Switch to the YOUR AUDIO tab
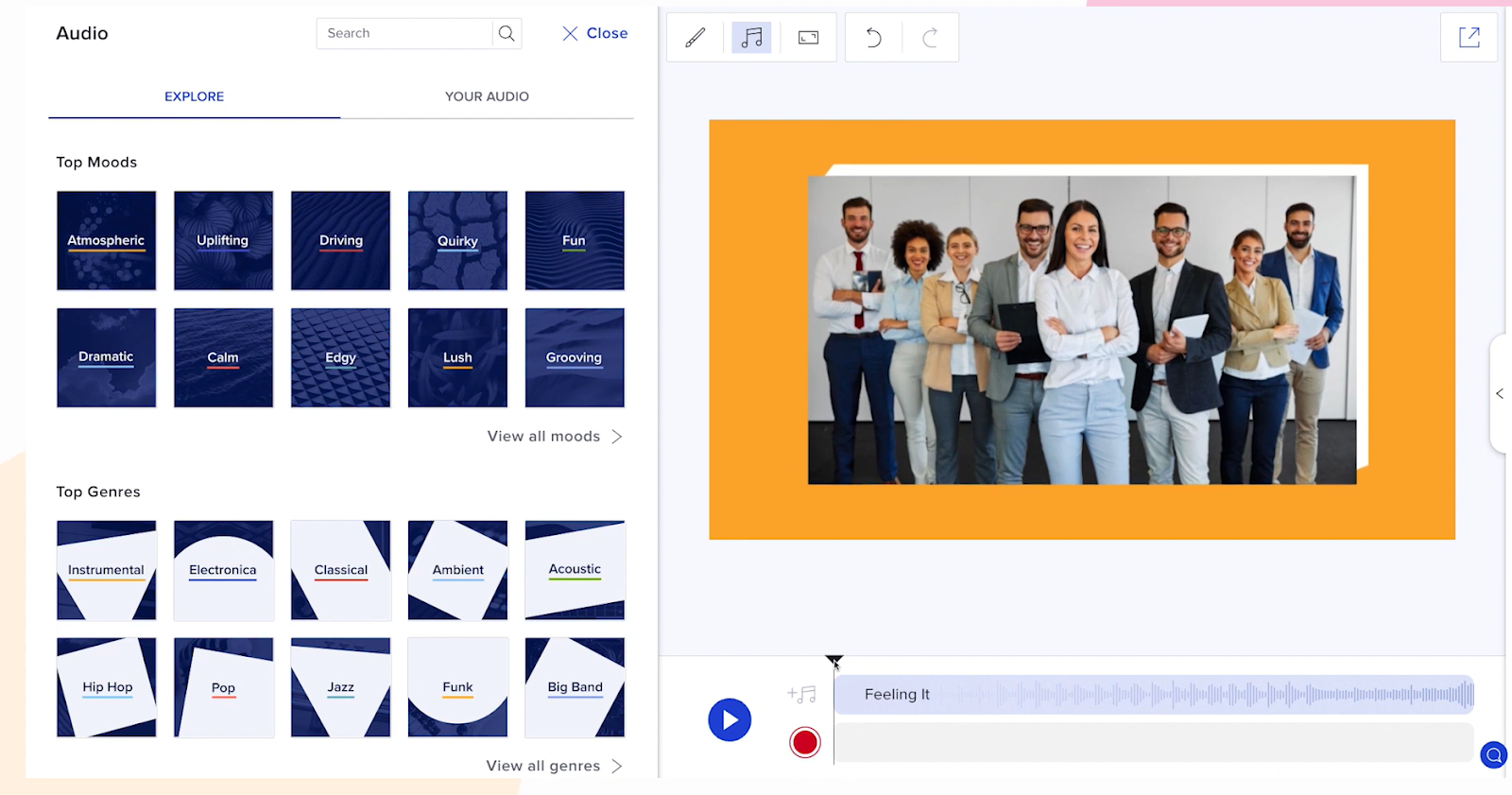 487,96
